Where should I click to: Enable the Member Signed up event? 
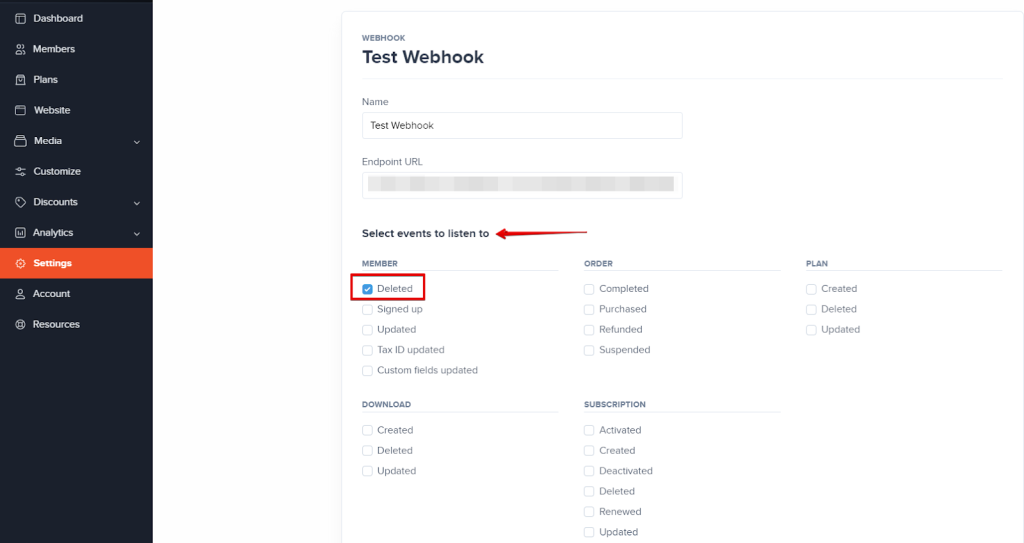(x=368, y=310)
